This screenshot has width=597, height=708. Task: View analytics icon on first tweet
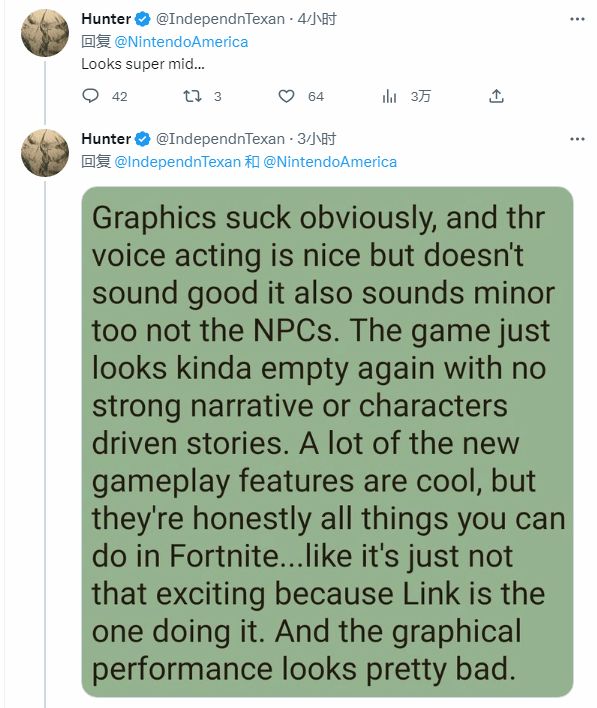[x=389, y=96]
